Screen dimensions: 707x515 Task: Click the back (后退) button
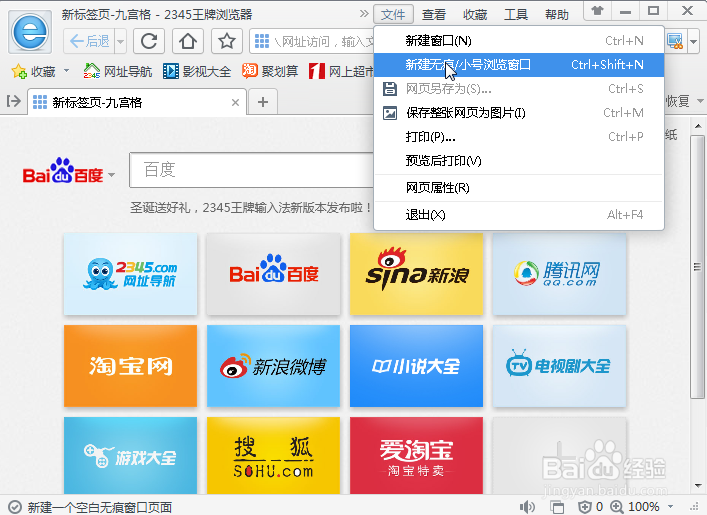point(89,41)
